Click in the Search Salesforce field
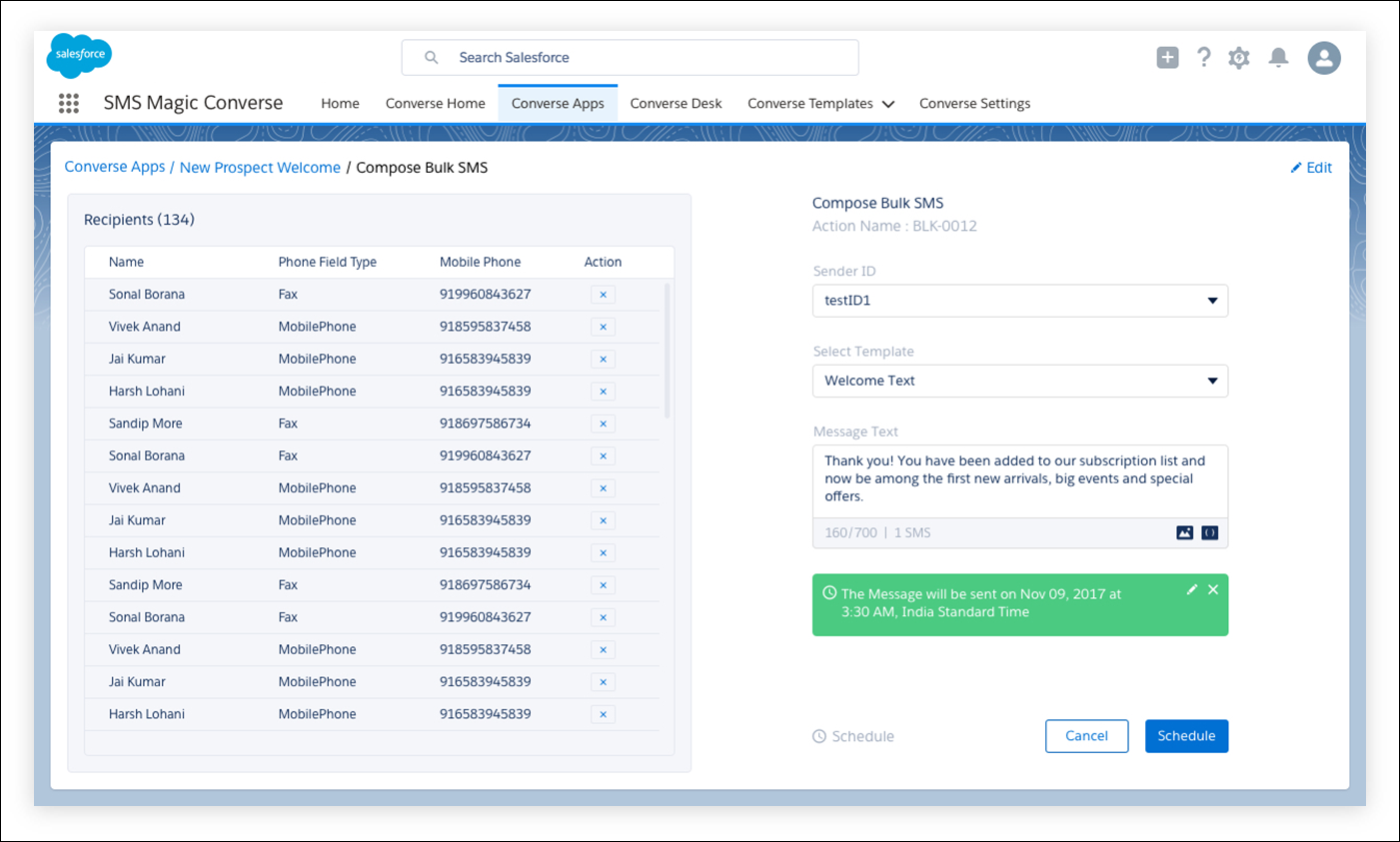Image resolution: width=1400 pixels, height=842 pixels. pos(630,58)
